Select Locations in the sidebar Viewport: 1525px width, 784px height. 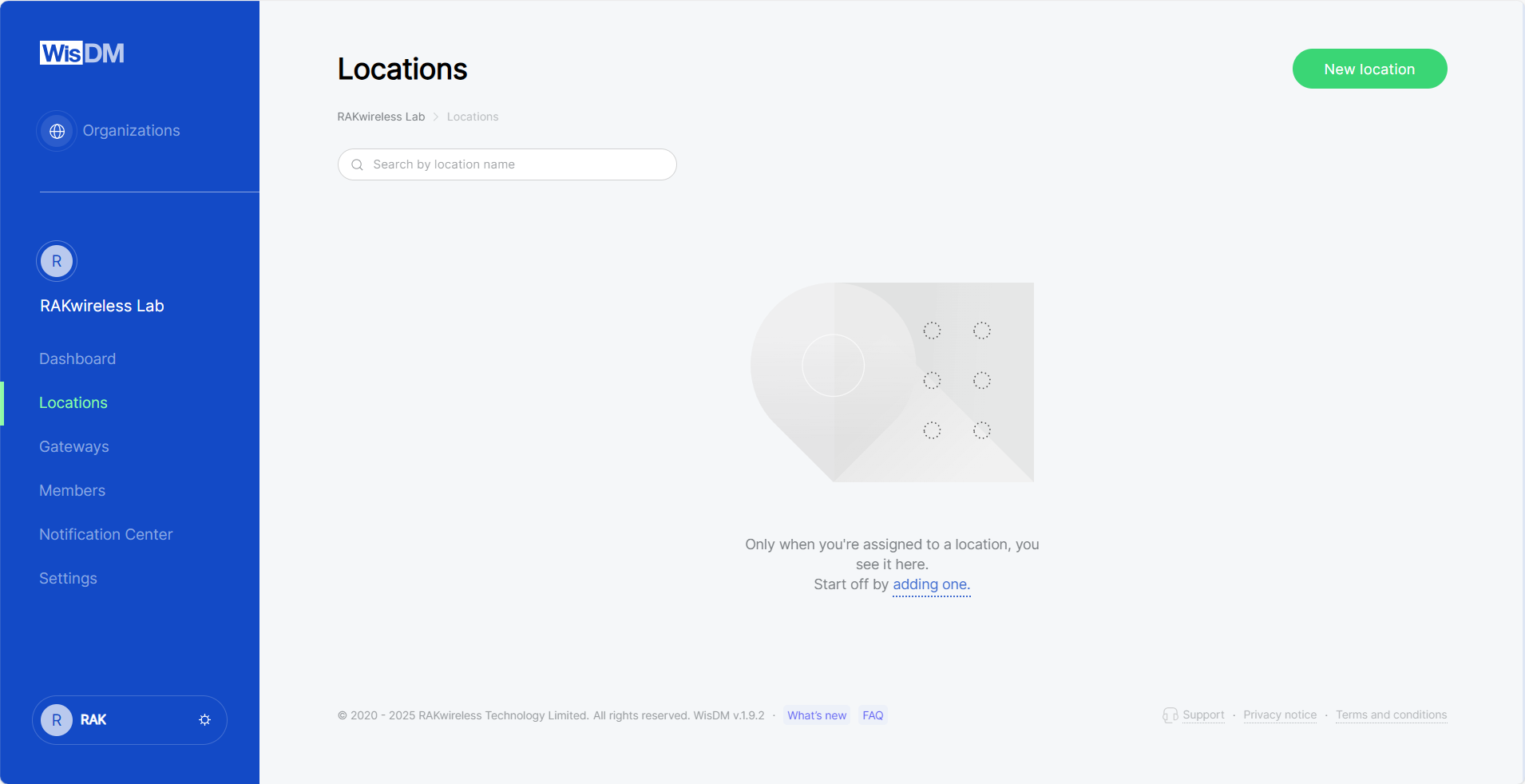[73, 403]
